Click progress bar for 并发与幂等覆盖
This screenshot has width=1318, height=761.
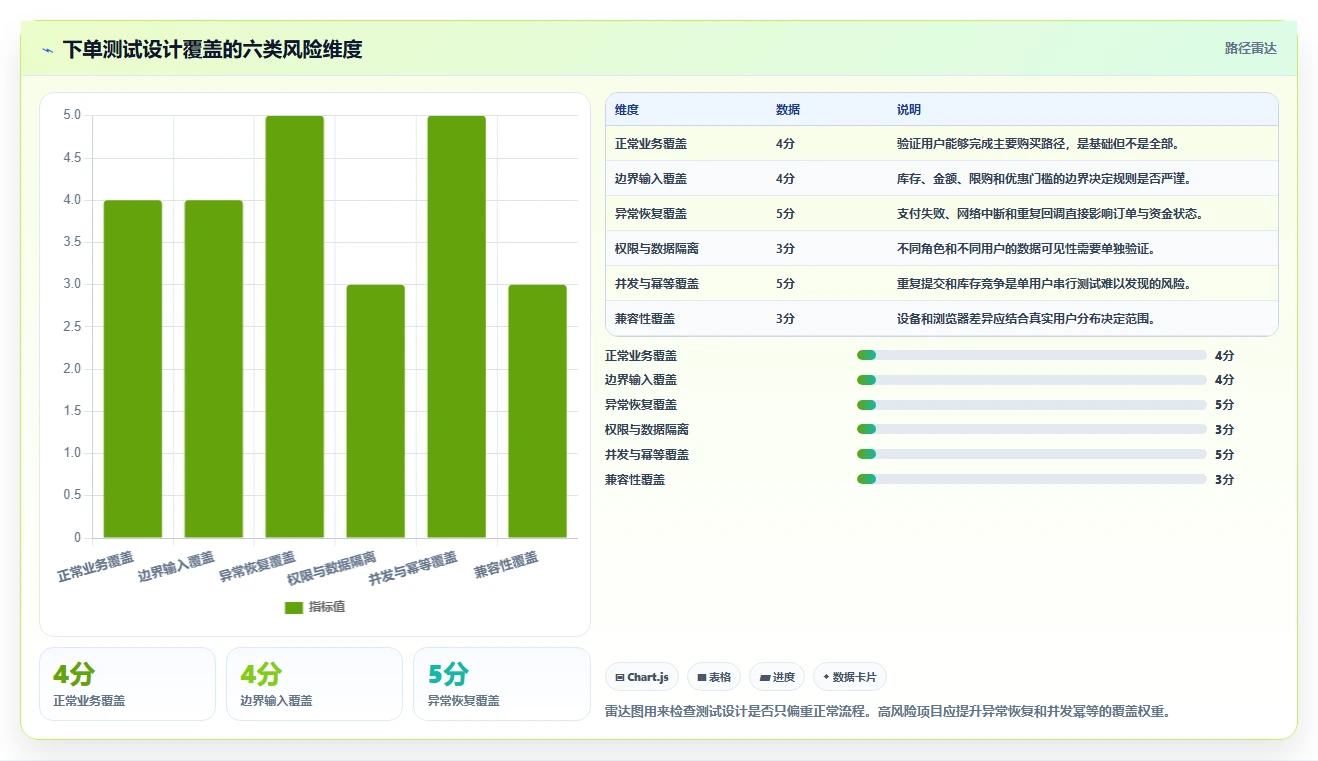click(1032, 454)
